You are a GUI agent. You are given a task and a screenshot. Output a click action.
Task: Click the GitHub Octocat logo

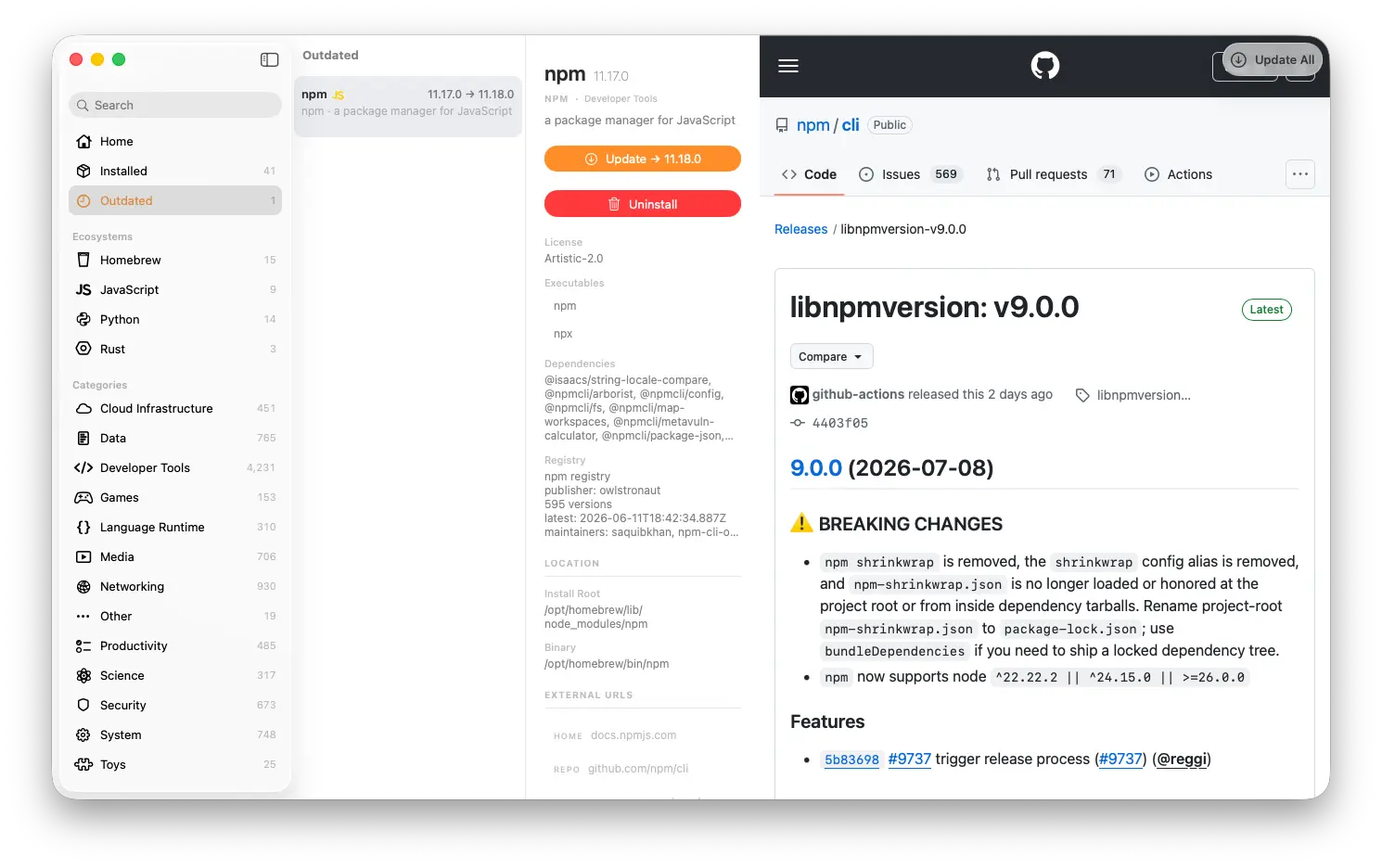coord(1045,66)
